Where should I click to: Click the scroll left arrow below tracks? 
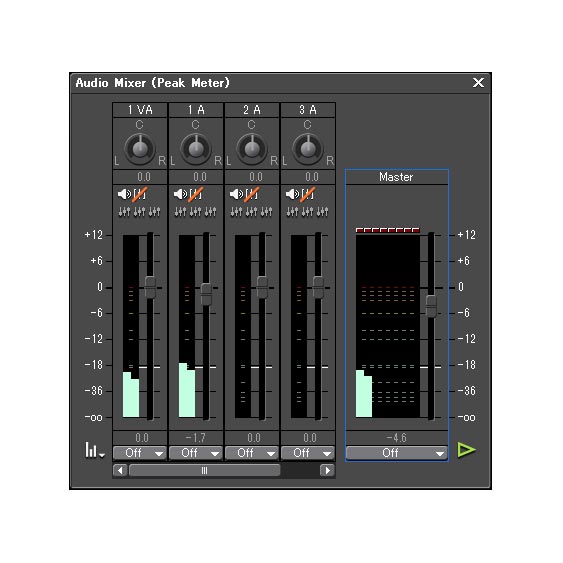pos(120,470)
